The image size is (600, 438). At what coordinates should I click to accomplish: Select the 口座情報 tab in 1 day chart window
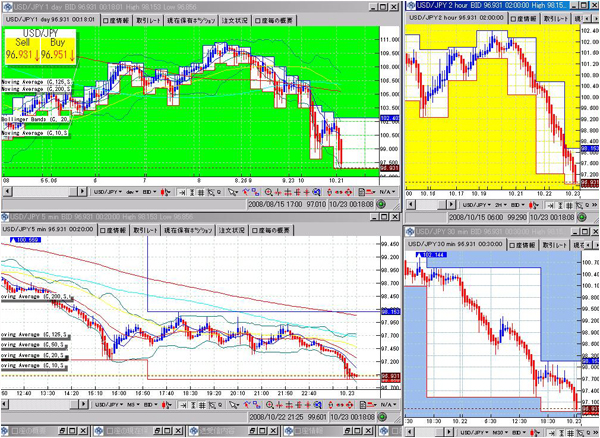tap(116, 20)
